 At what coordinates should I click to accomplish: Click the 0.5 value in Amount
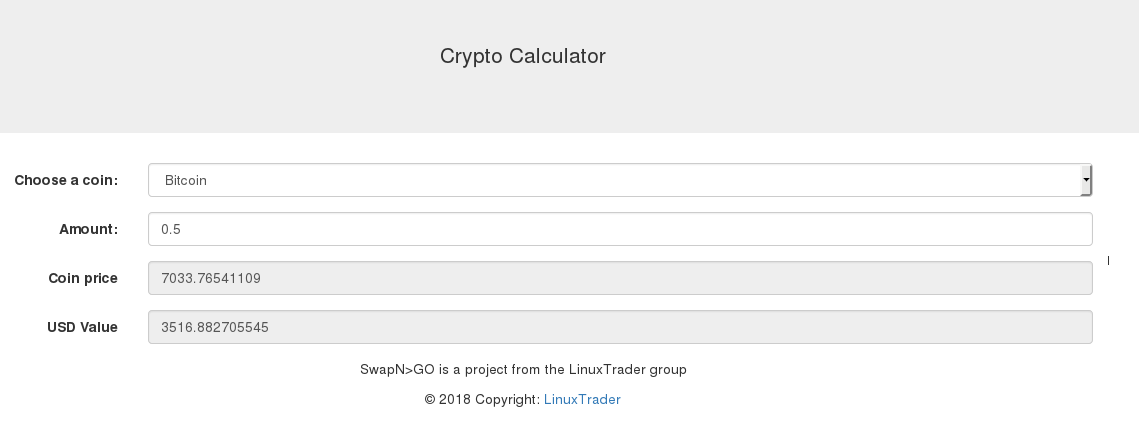click(x=171, y=230)
